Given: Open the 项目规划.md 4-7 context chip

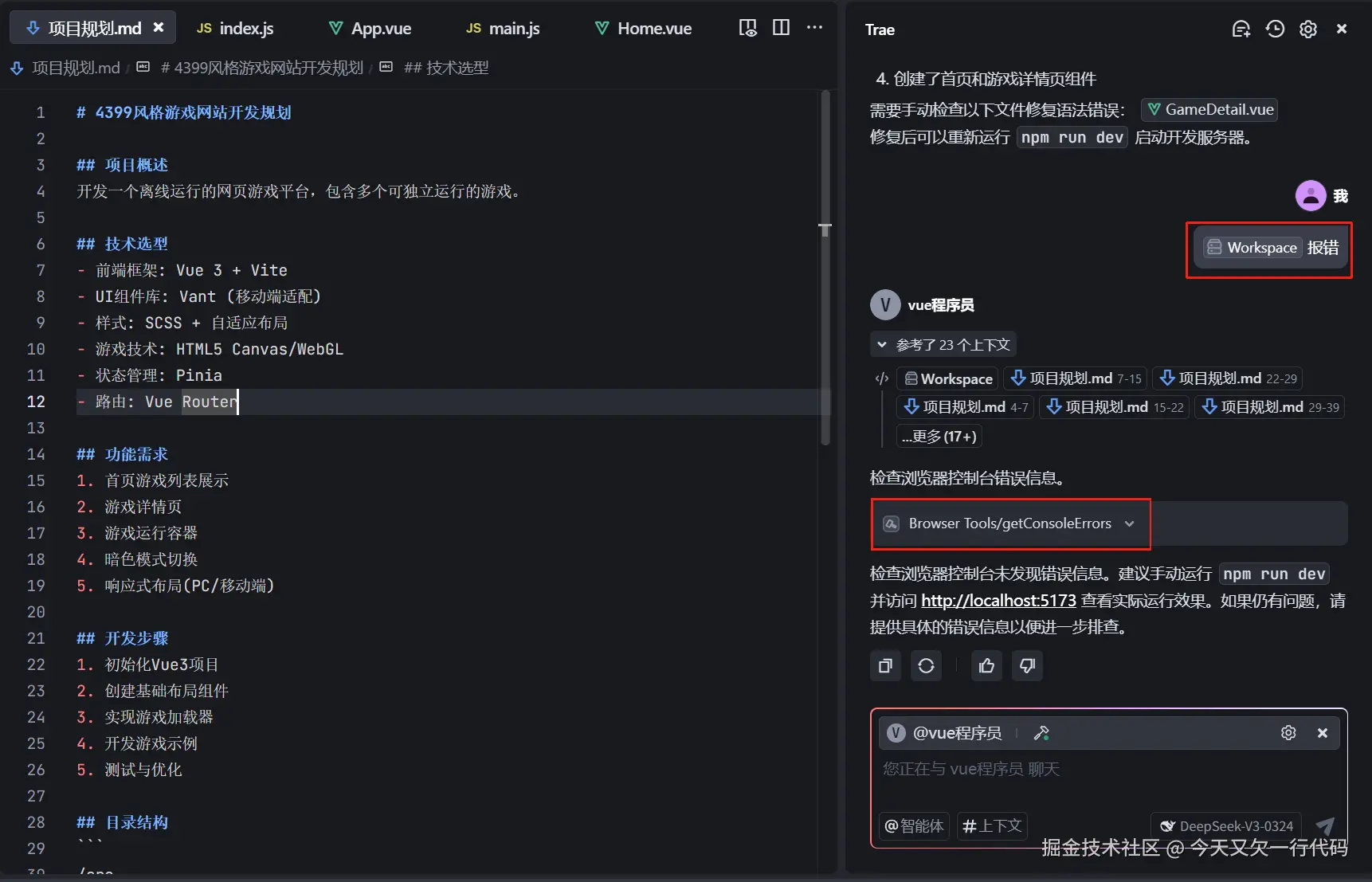Looking at the screenshot, I should tap(966, 407).
